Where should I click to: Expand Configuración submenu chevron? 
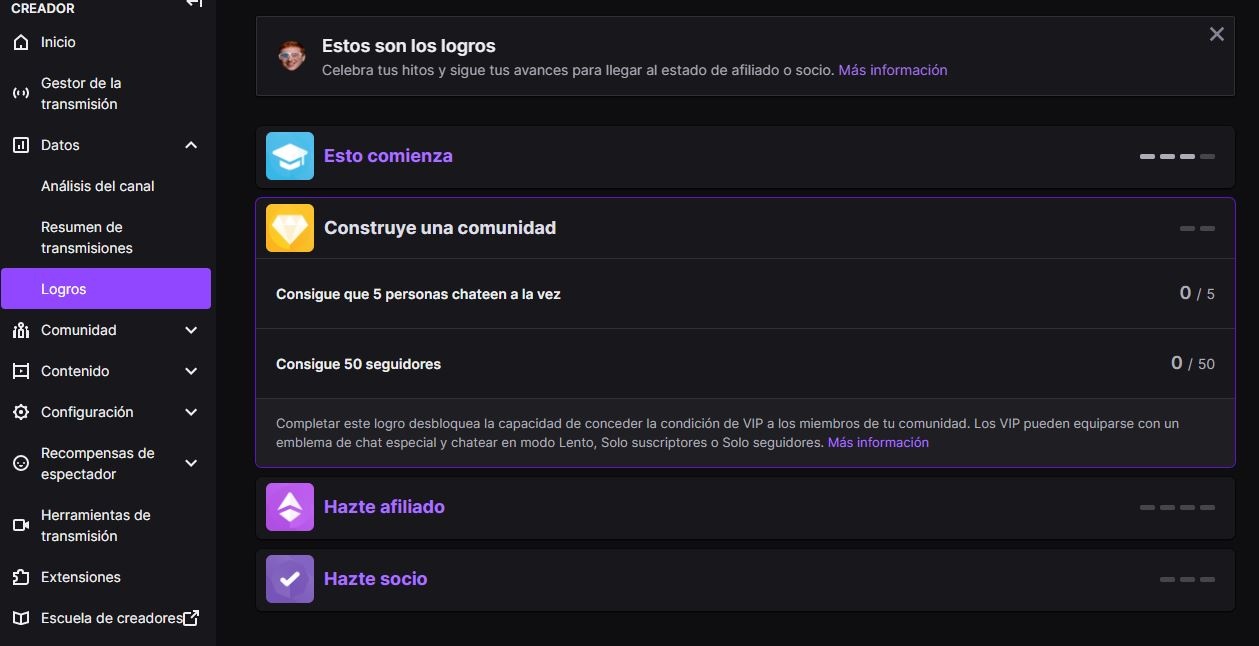tap(191, 413)
